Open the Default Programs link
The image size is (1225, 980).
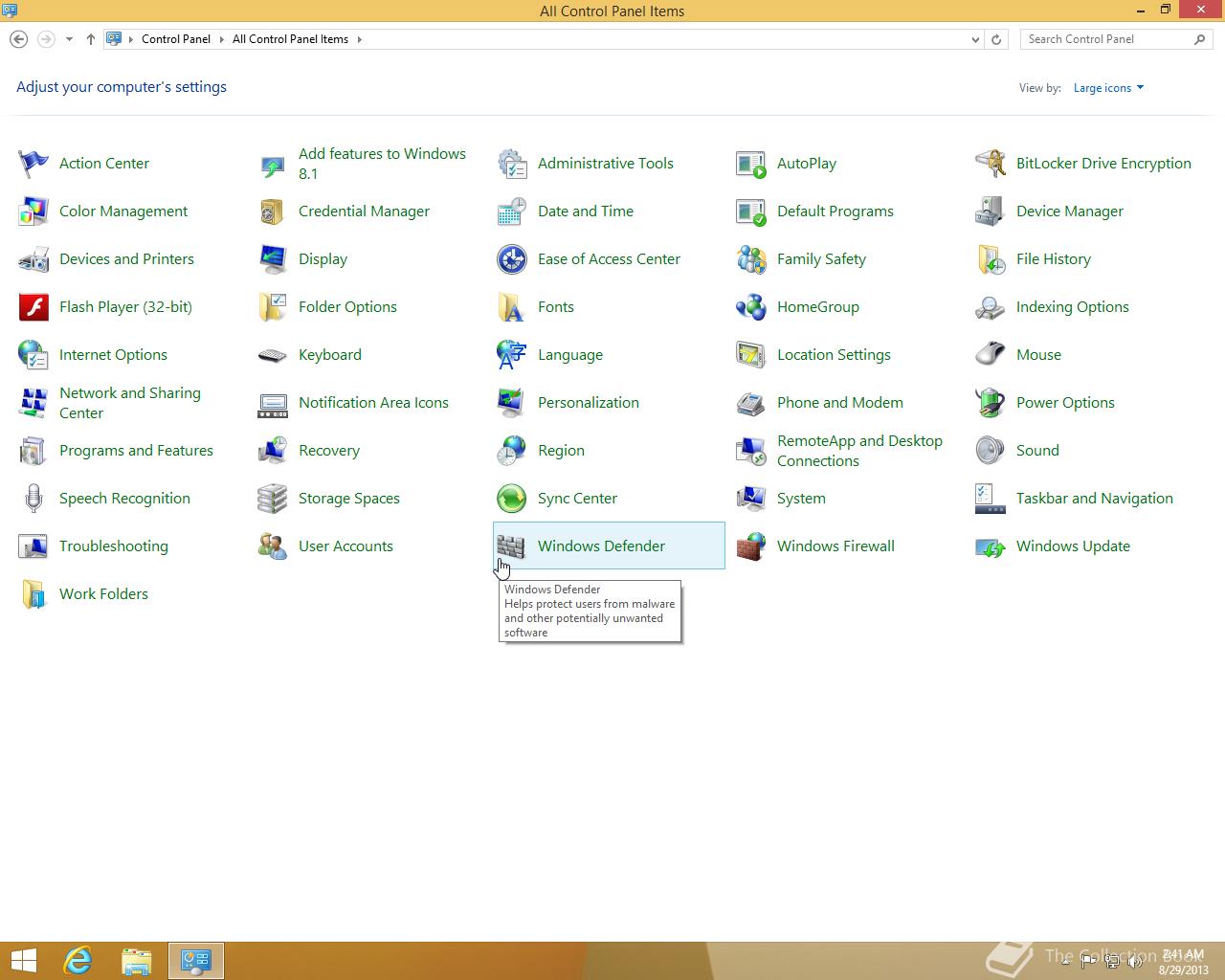pyautogui.click(x=835, y=212)
